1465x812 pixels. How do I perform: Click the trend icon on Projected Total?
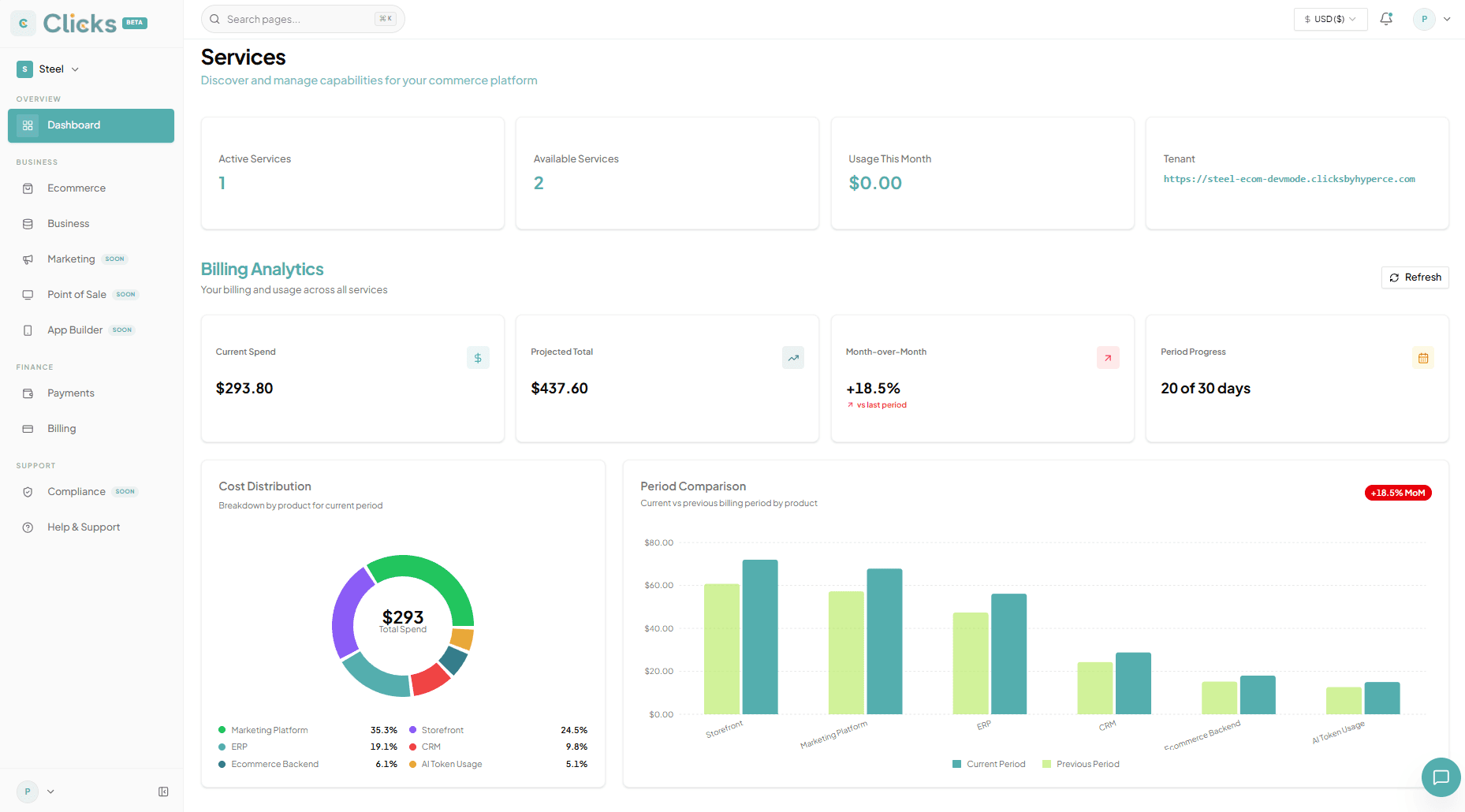(793, 358)
